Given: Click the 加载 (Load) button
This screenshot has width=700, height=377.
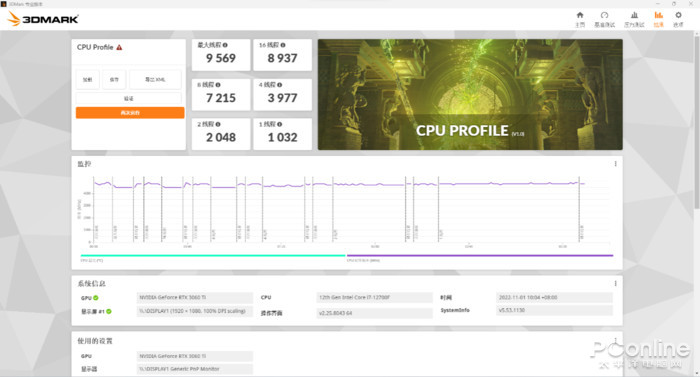Looking at the screenshot, I should click(87, 80).
